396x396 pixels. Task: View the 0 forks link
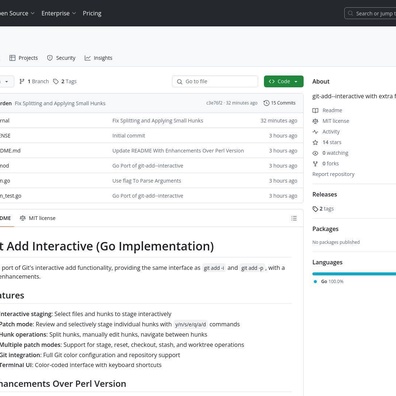(x=330, y=164)
